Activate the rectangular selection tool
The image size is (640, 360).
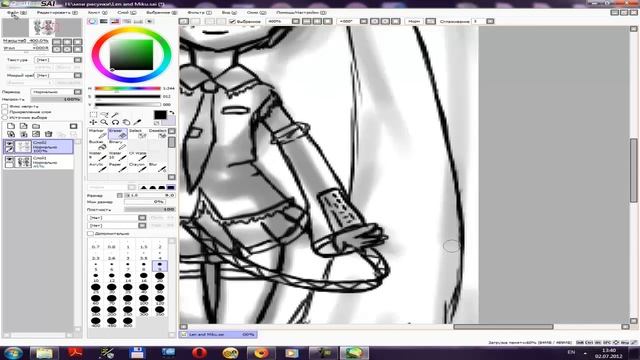[93, 115]
